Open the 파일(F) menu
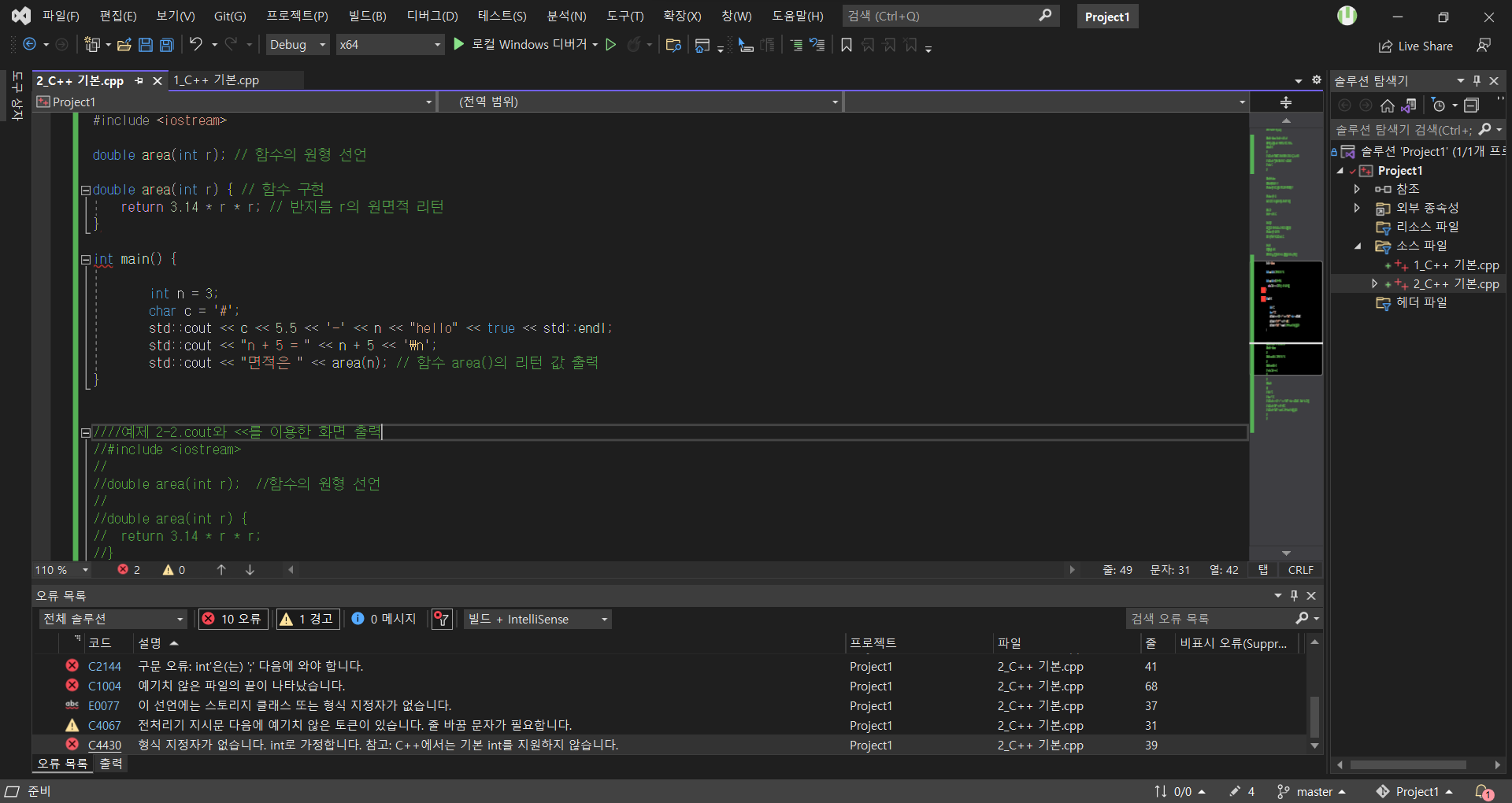This screenshot has width=1512, height=803. [x=61, y=16]
